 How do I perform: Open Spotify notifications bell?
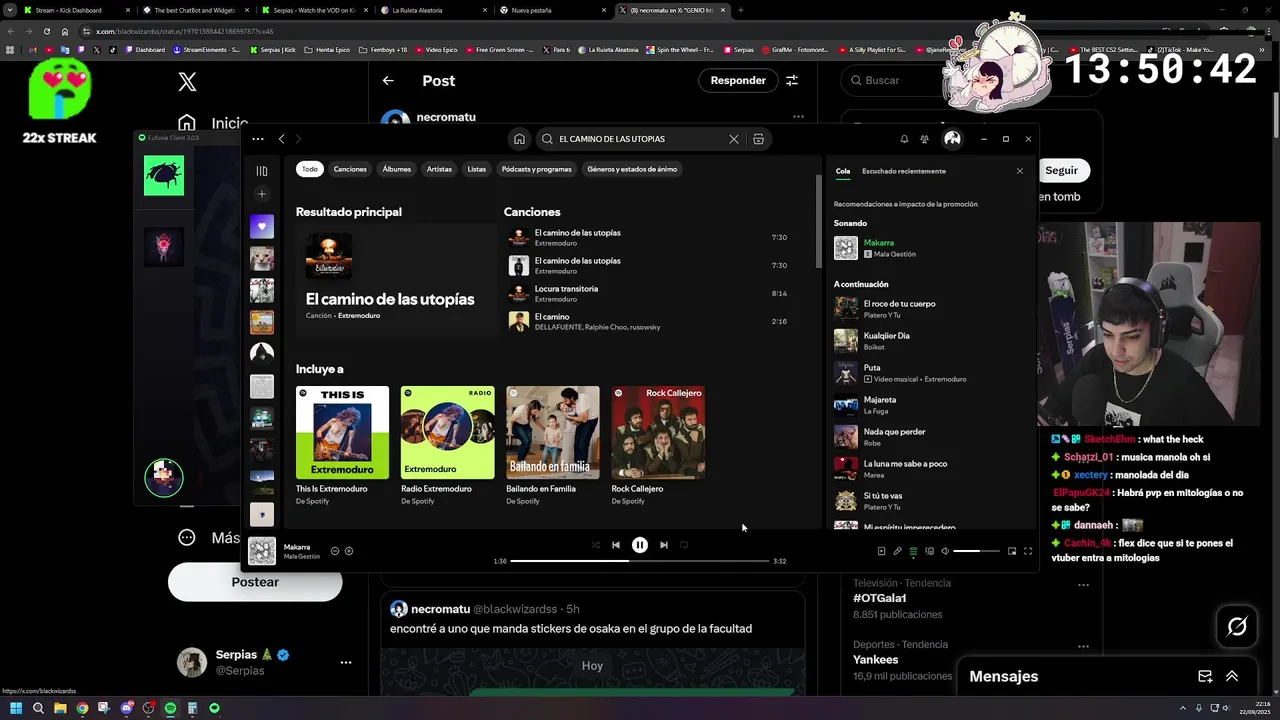click(904, 139)
